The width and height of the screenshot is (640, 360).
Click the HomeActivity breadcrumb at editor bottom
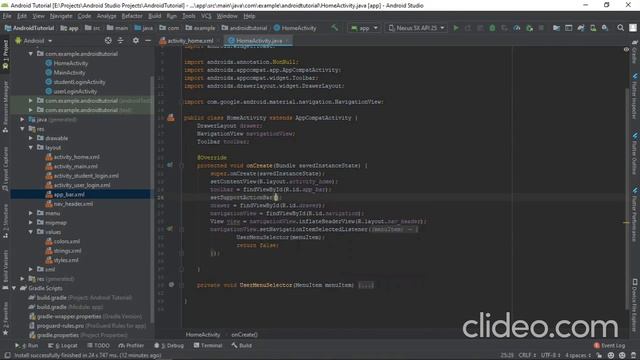[x=203, y=335]
